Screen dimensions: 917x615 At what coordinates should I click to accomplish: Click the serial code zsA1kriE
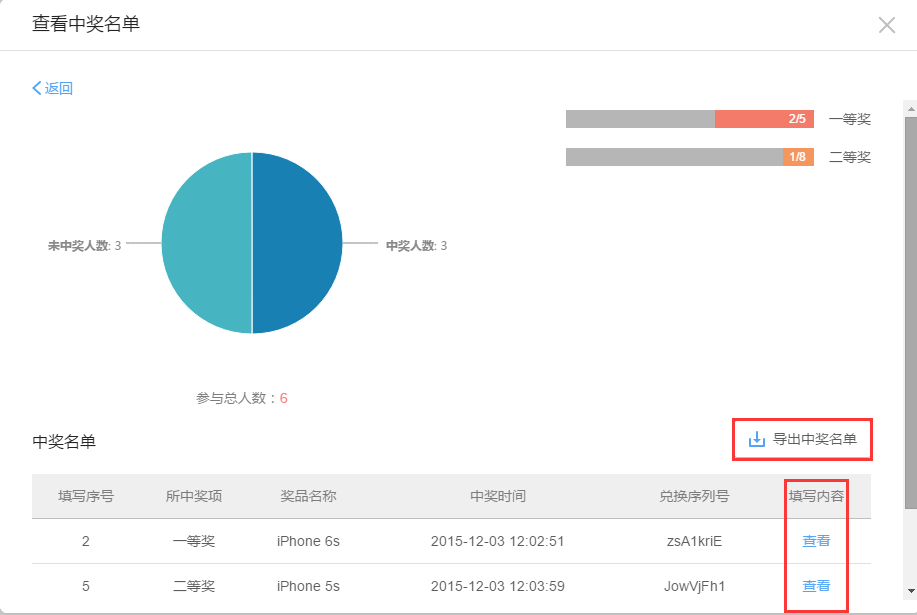694,541
